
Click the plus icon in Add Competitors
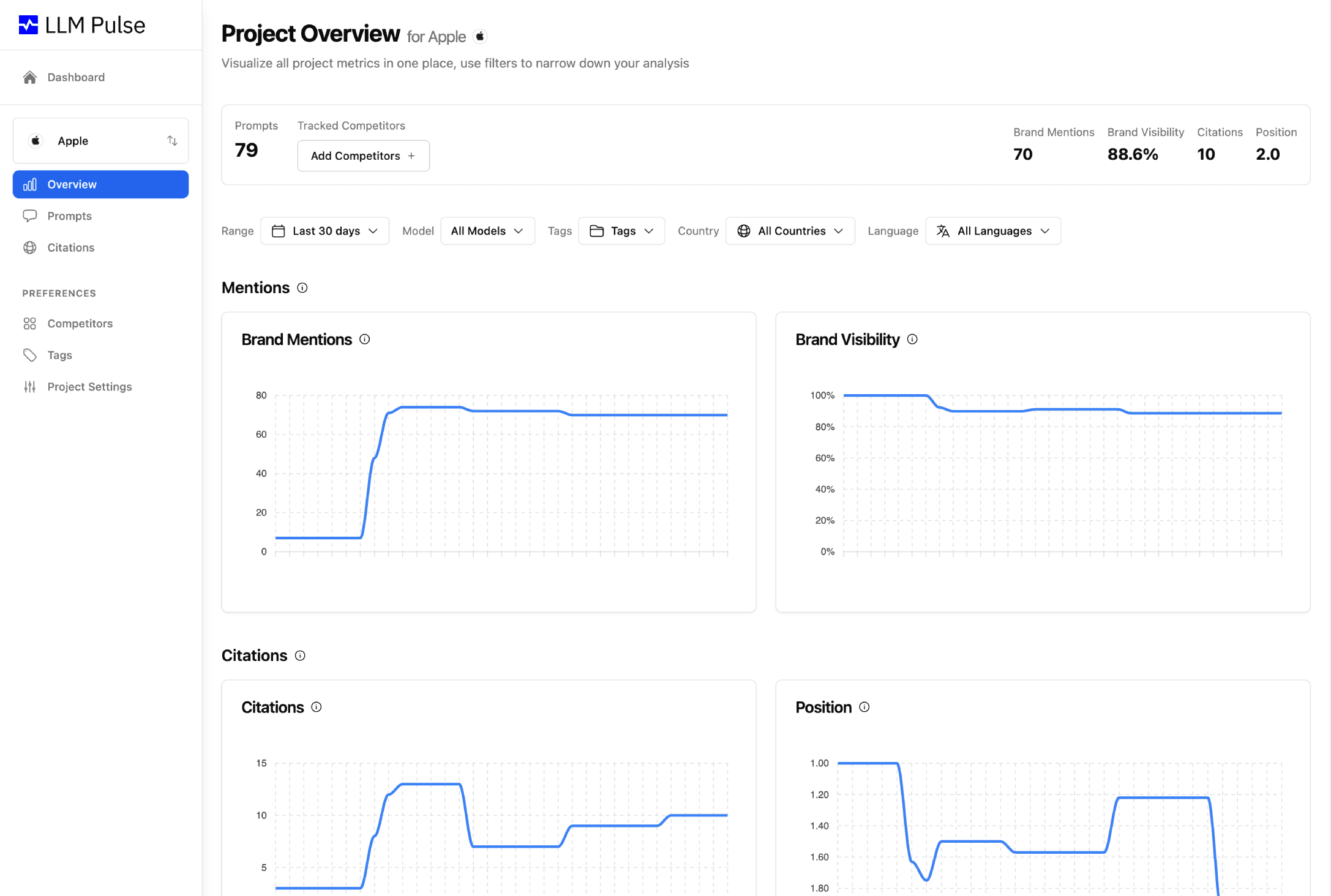(411, 156)
